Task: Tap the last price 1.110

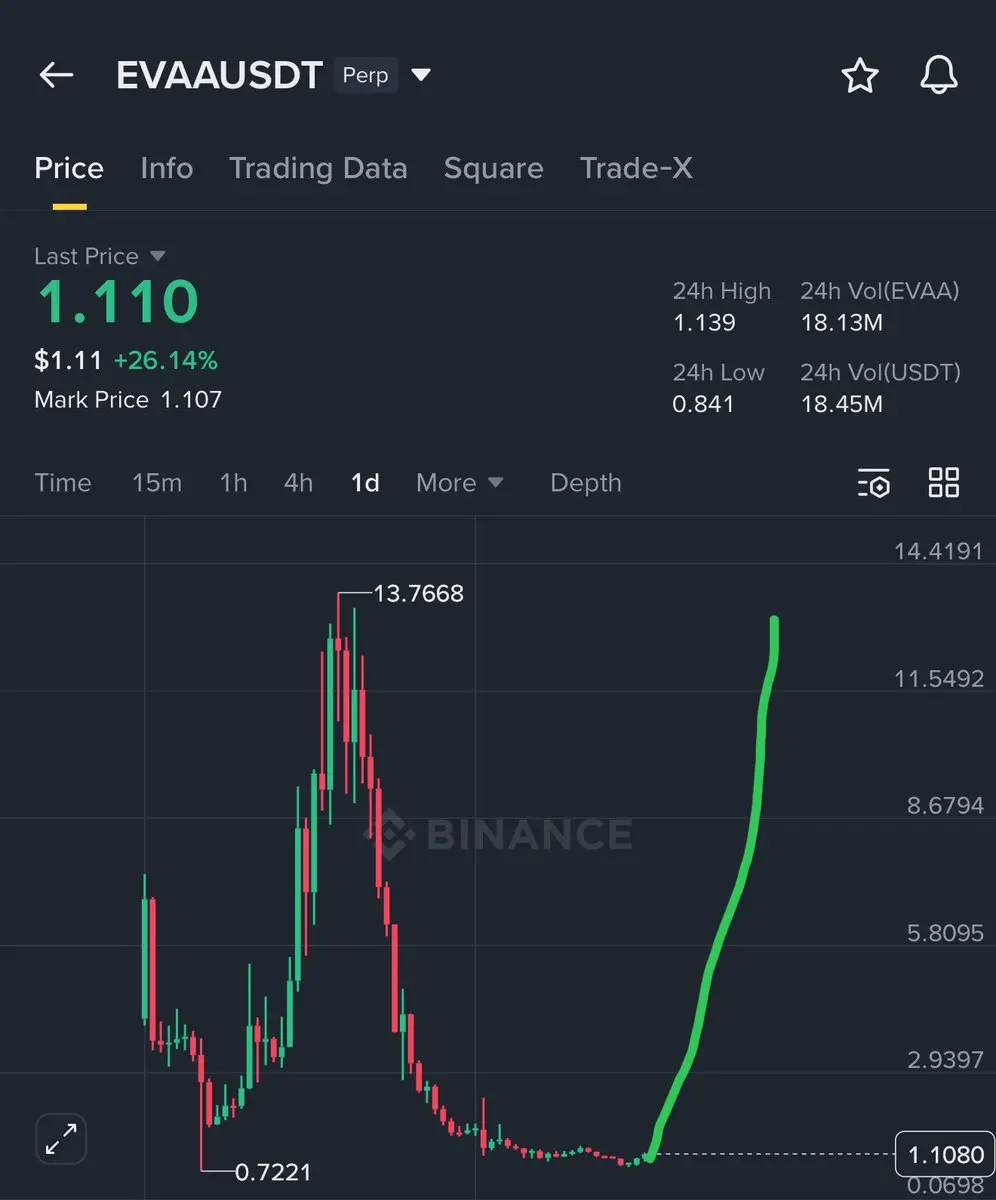Action: point(117,302)
